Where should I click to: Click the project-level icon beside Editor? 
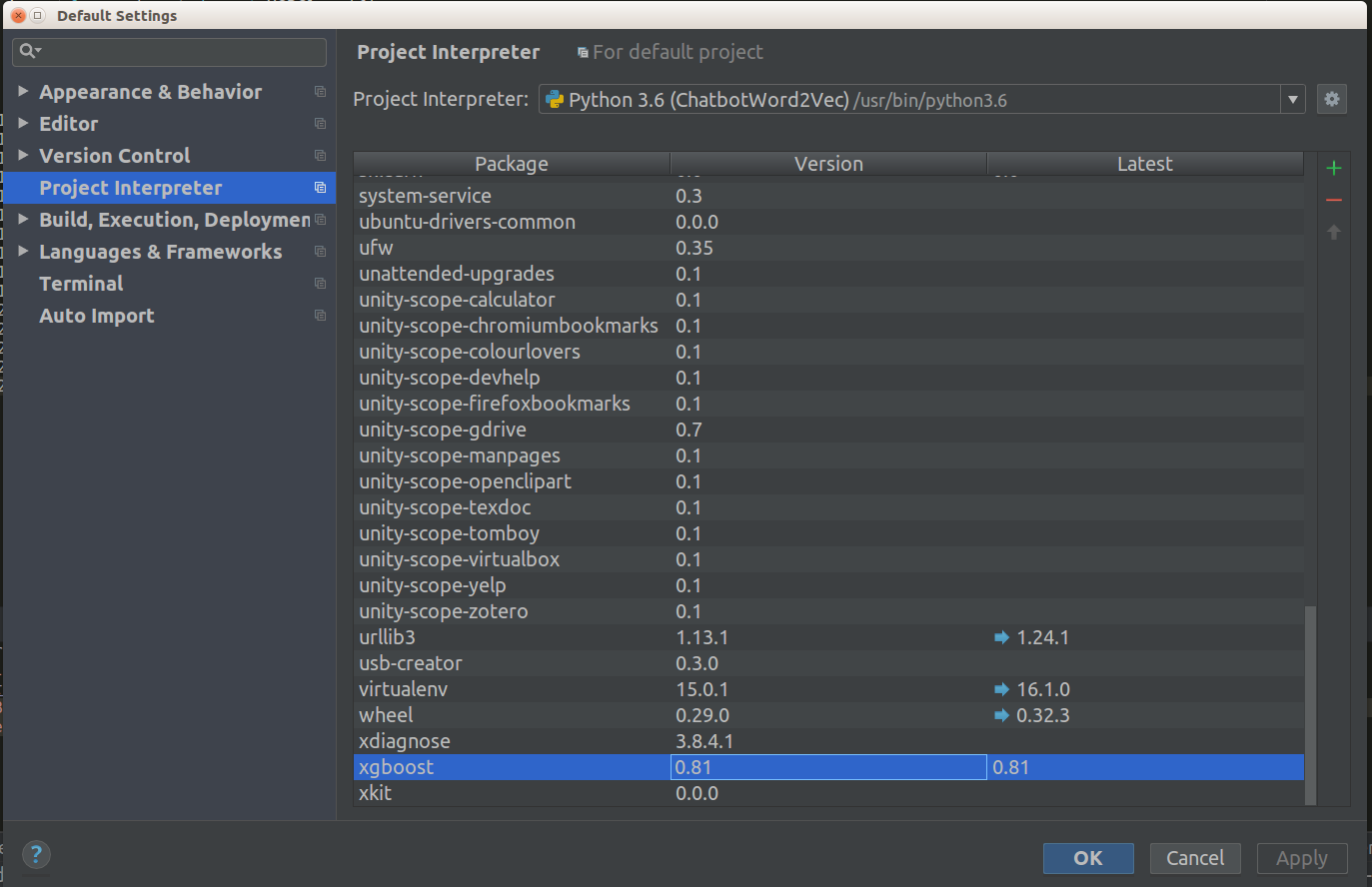tap(320, 124)
